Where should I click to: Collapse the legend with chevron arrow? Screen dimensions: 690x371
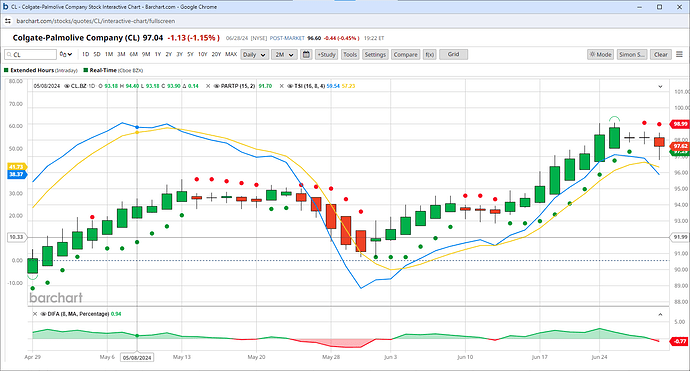(660, 87)
